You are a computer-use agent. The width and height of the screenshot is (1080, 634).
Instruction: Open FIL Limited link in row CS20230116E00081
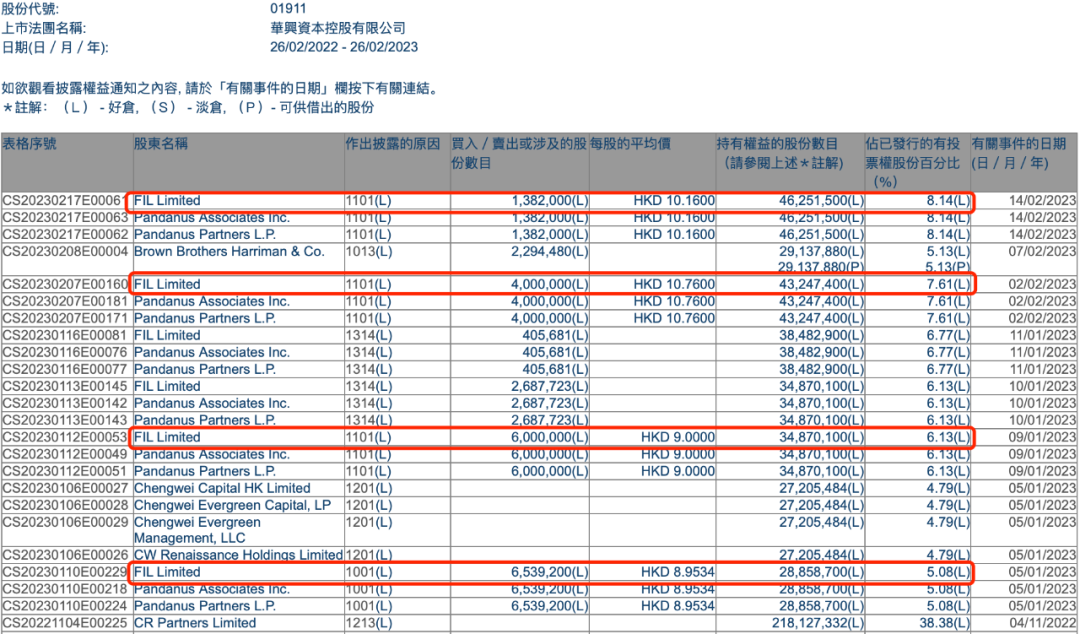(x=167, y=335)
